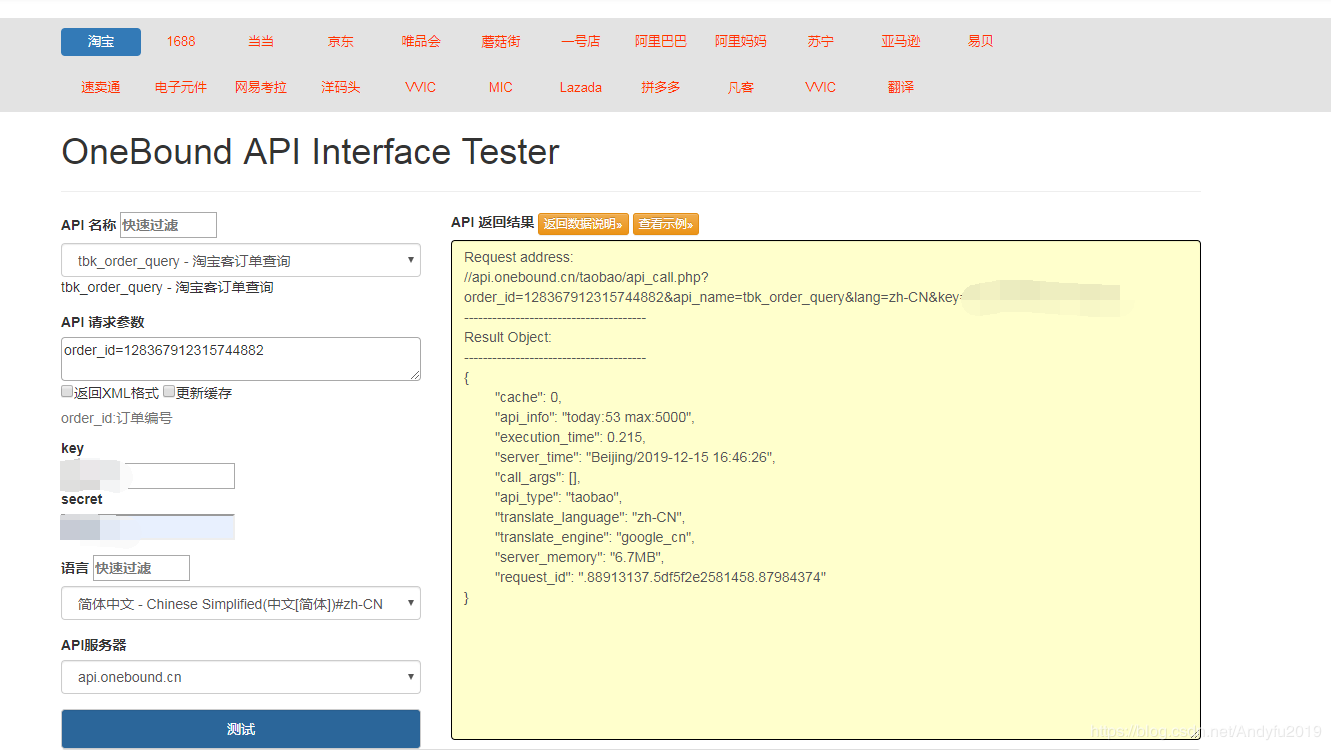
Task: Click the API服务器 label
Action: pos(94,645)
